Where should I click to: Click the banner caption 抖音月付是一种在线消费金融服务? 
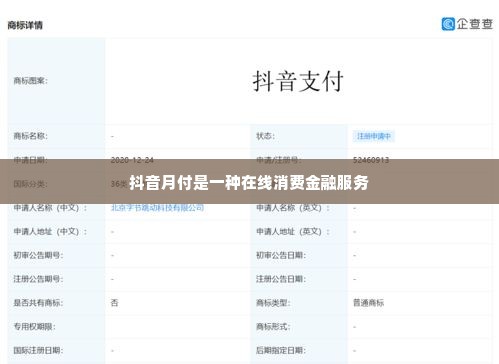coord(249,182)
